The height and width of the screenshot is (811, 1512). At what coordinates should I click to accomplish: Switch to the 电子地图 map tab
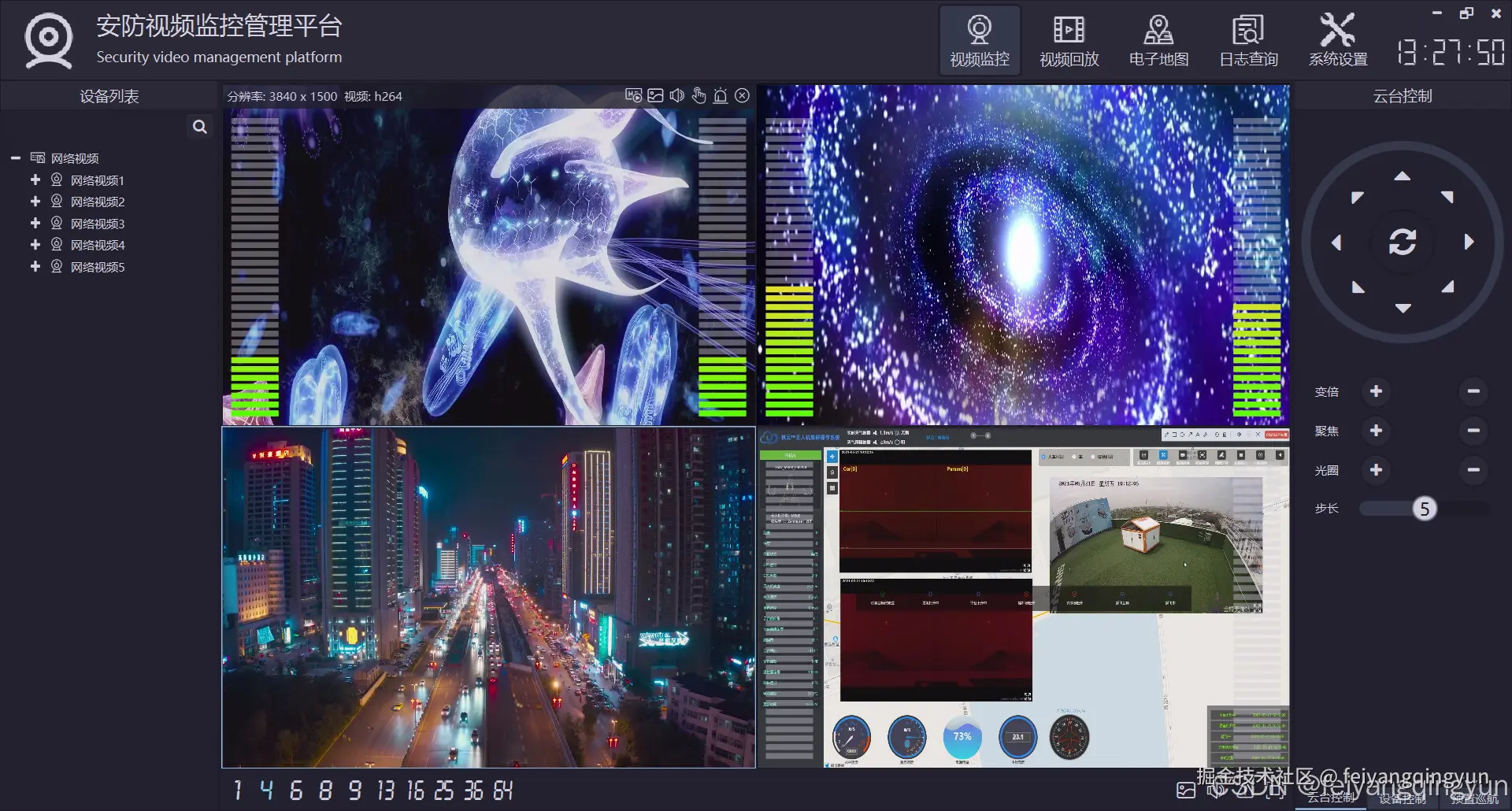click(1158, 41)
